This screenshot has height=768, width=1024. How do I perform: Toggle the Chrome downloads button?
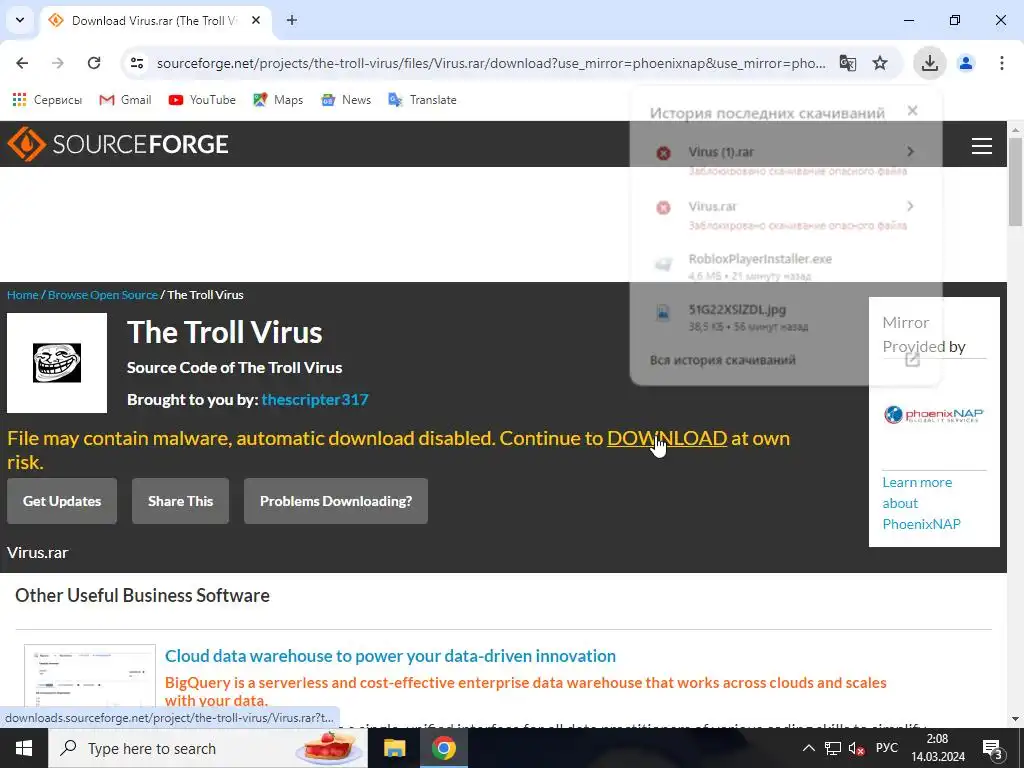(929, 63)
